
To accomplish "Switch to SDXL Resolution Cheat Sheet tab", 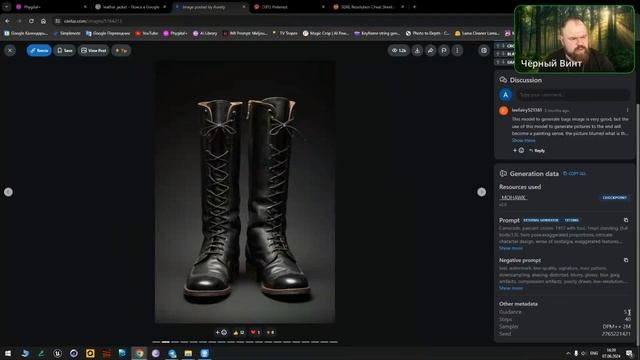I will click(x=368, y=7).
